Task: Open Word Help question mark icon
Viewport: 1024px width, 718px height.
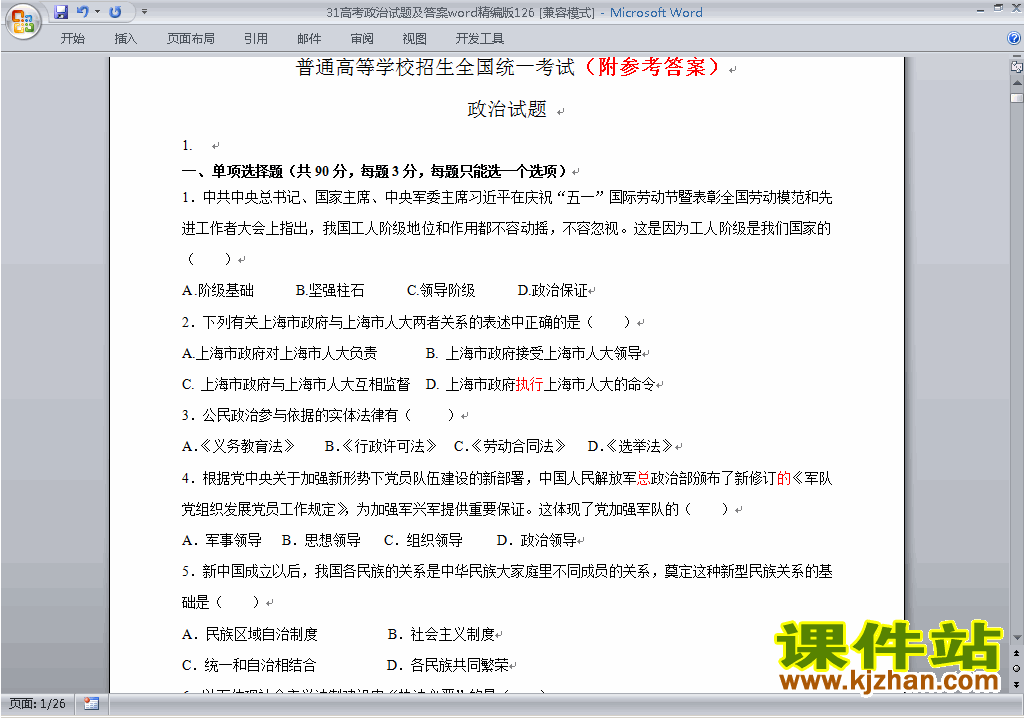Action: pyautogui.click(x=1014, y=39)
